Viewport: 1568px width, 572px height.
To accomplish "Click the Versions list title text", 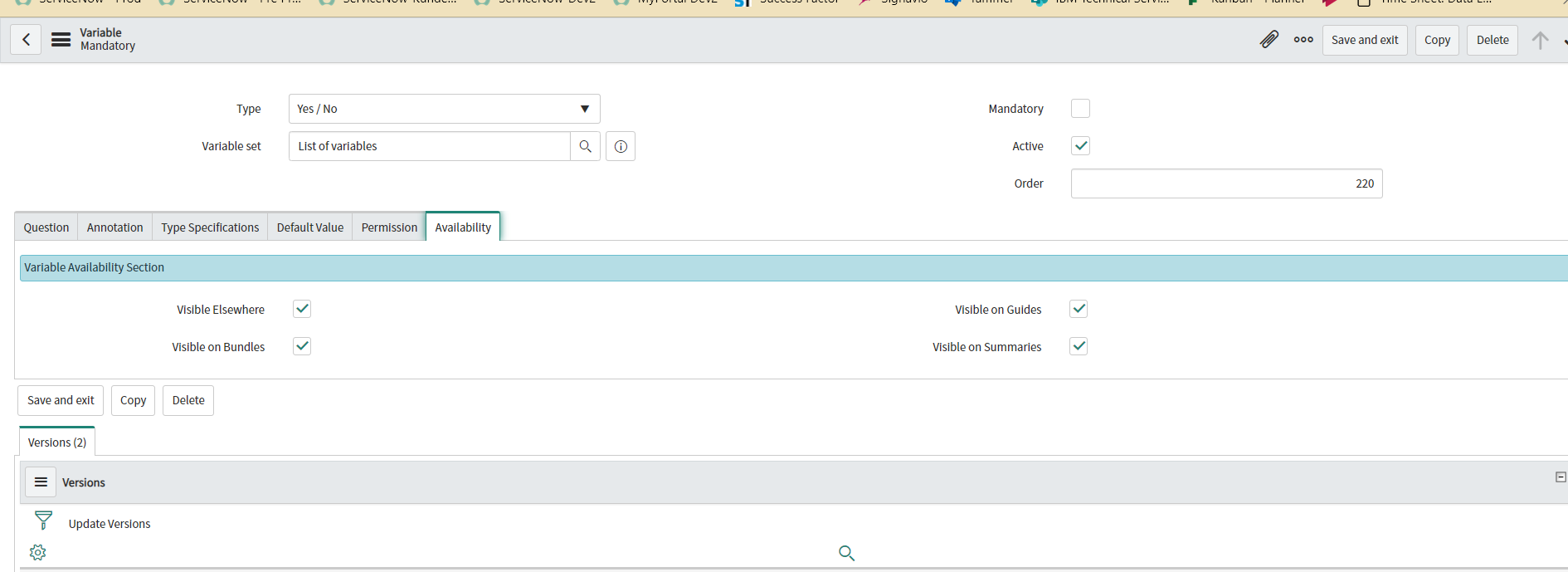I will pos(84,482).
